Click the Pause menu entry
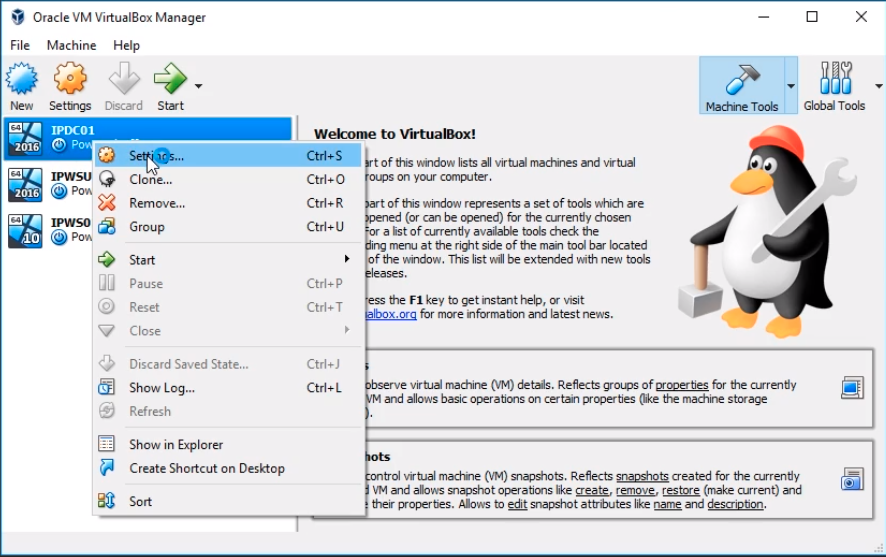The height and width of the screenshot is (557, 886). 229,283
